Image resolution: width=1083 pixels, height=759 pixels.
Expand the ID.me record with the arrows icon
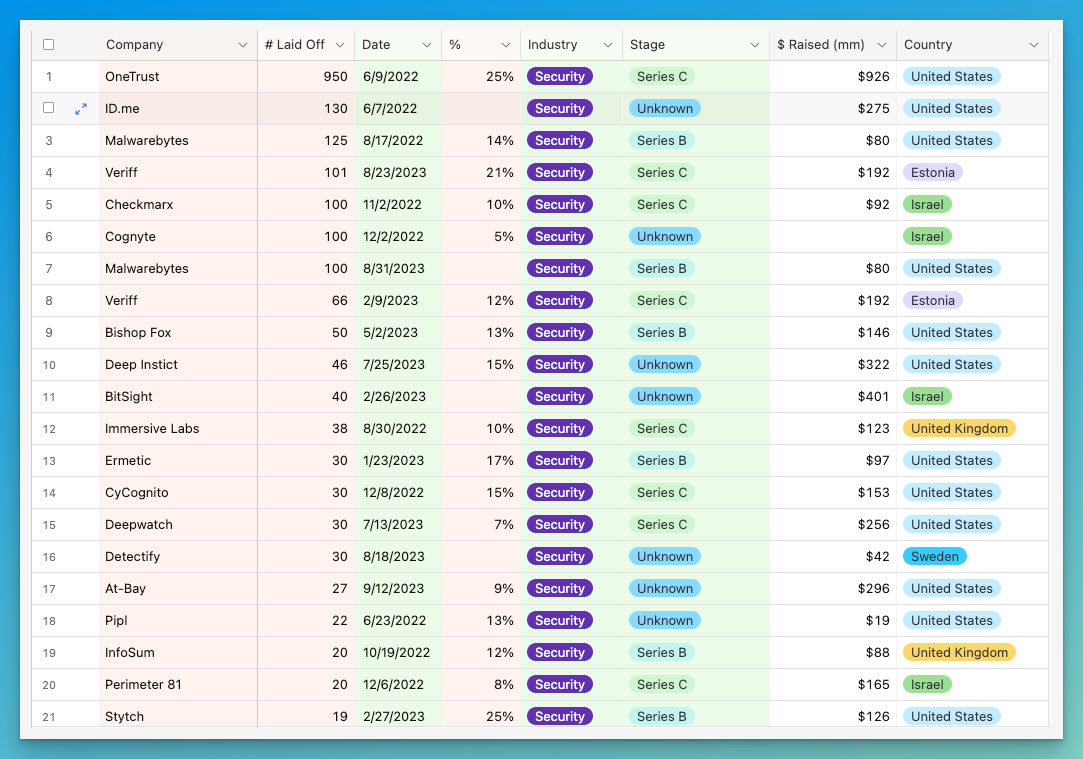pos(81,108)
